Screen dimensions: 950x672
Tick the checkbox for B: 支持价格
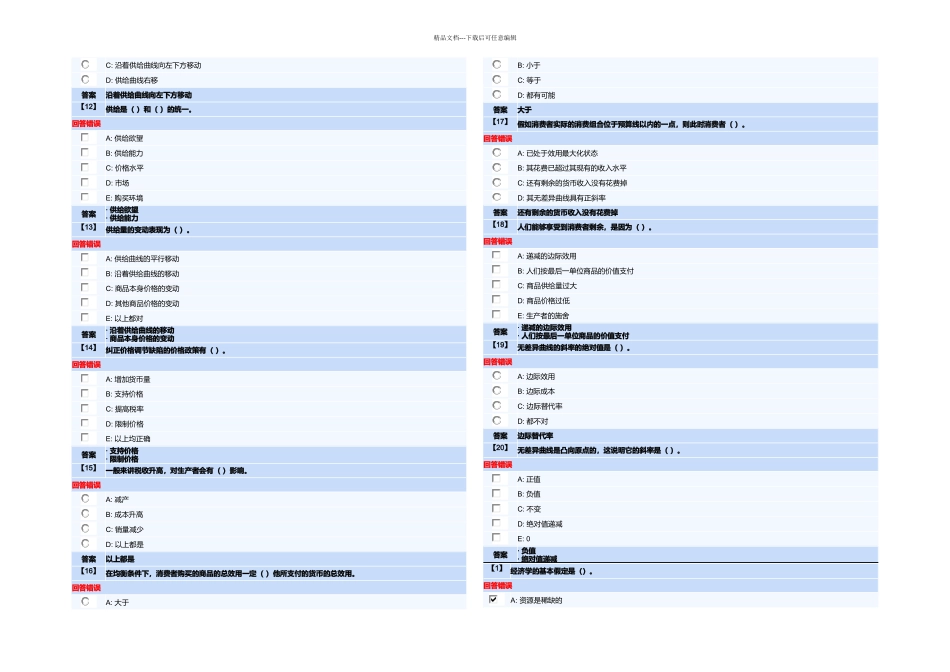(85, 393)
